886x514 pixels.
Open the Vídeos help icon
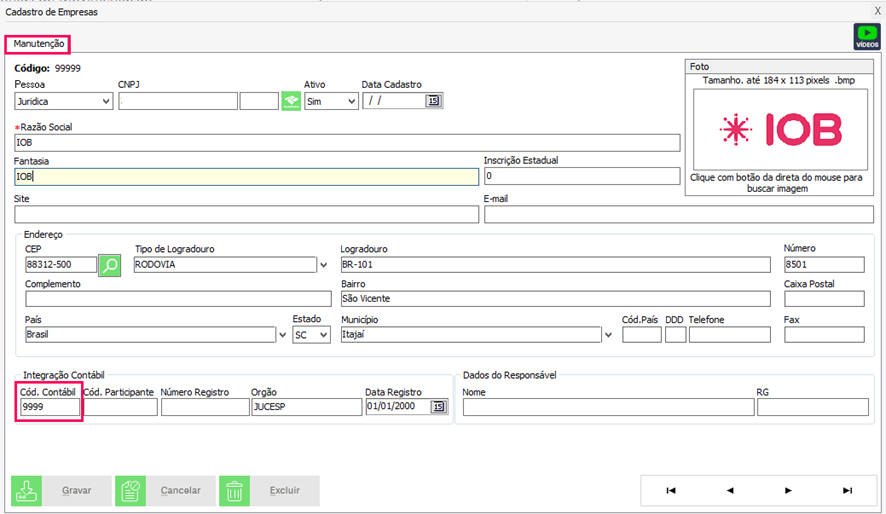coord(866,37)
